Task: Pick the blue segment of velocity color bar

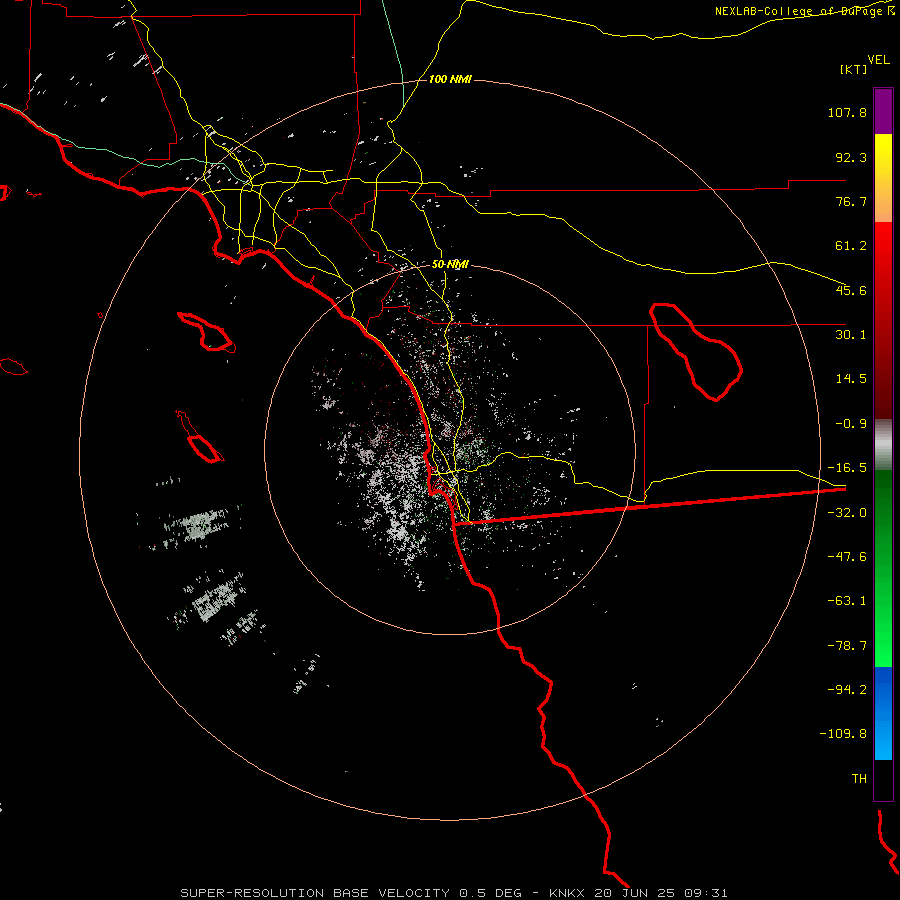Action: click(x=883, y=713)
